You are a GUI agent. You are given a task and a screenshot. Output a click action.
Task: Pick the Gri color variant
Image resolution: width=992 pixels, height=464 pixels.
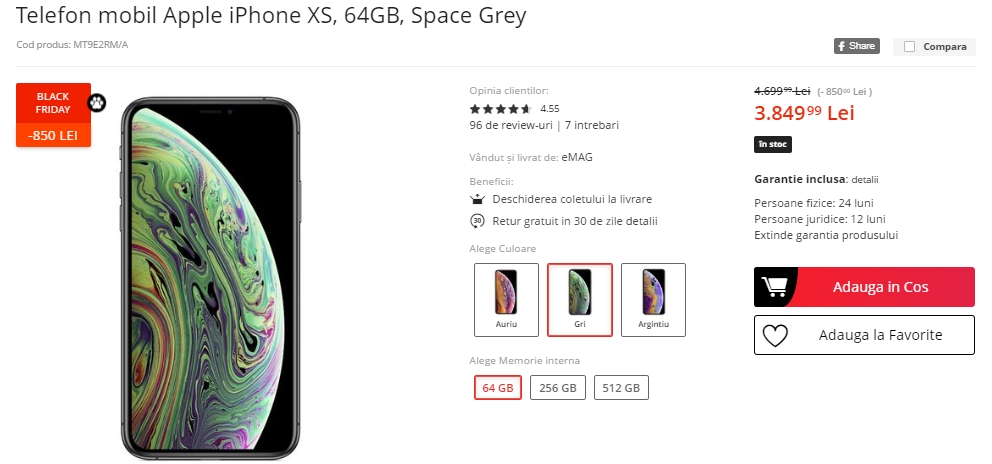click(579, 300)
